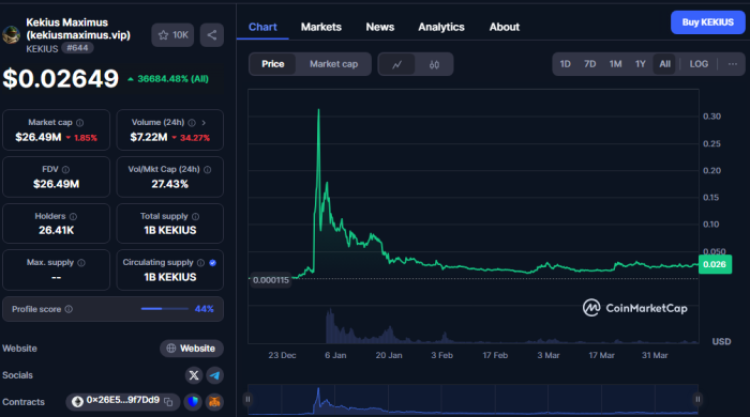
Task: Click the $0.02649 price text
Action: pyautogui.click(x=61, y=79)
